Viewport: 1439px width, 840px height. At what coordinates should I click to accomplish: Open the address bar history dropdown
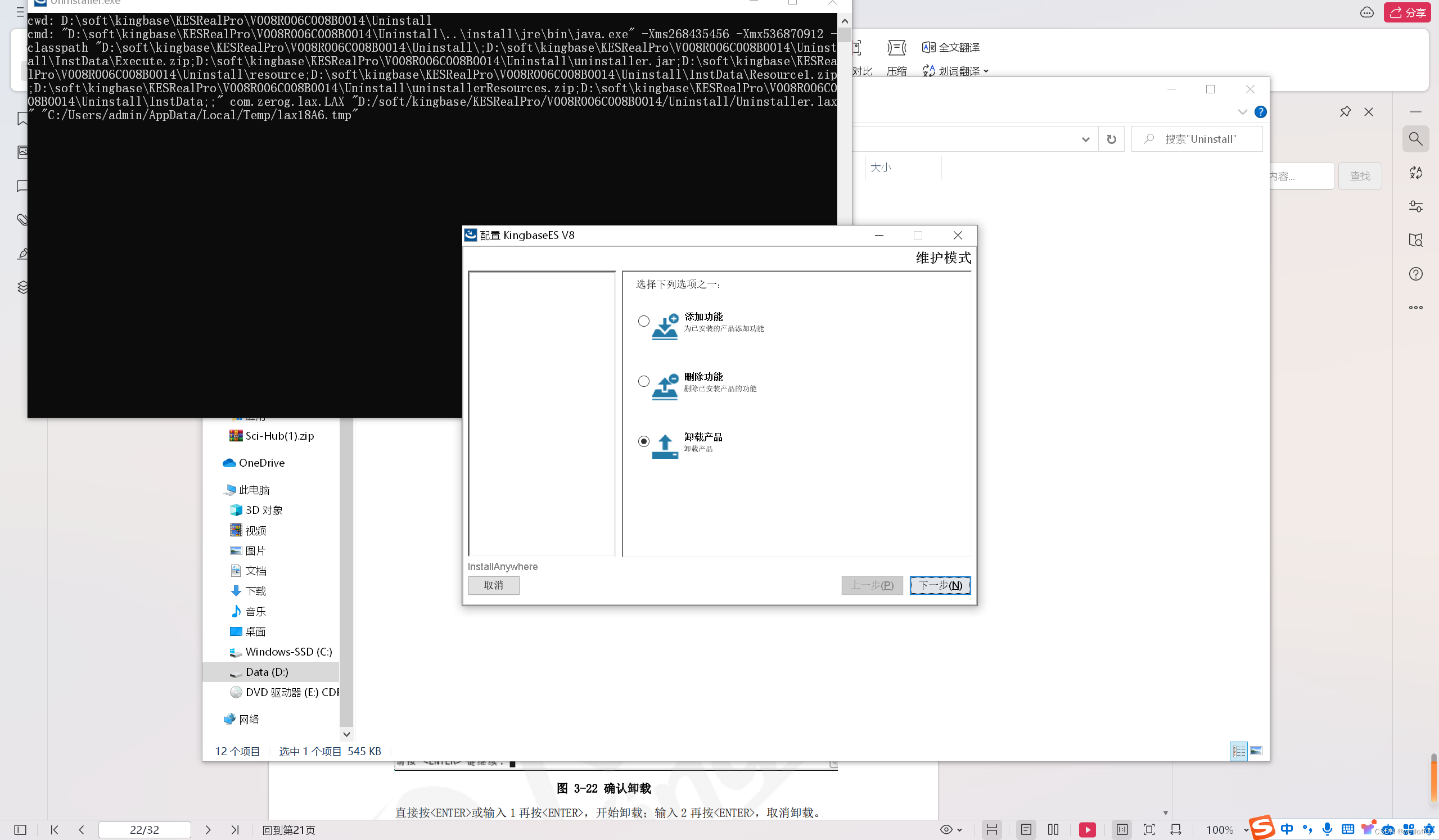[x=1085, y=139]
